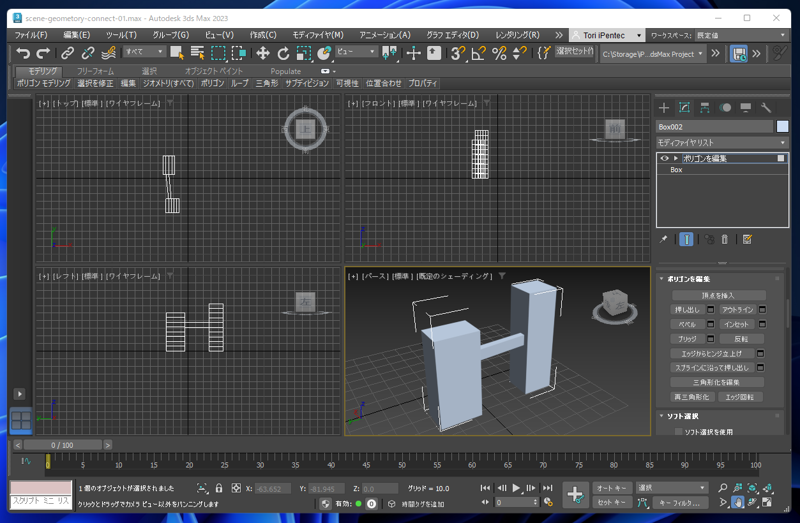Open the project path dropdown
800x523 pixels.
(x=653, y=54)
